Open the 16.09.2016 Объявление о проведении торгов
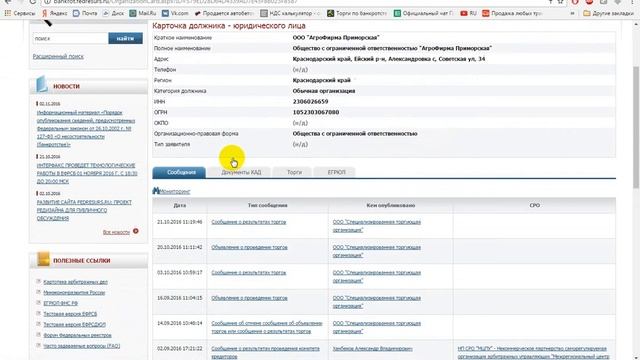 pyautogui.click(x=249, y=298)
